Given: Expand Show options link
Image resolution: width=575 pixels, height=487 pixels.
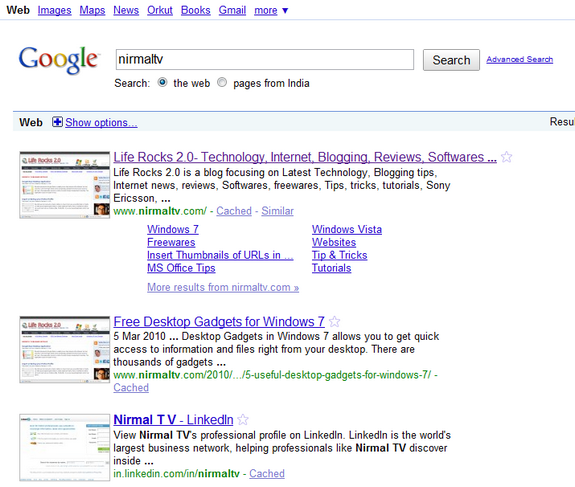Looking at the screenshot, I should pos(101,122).
